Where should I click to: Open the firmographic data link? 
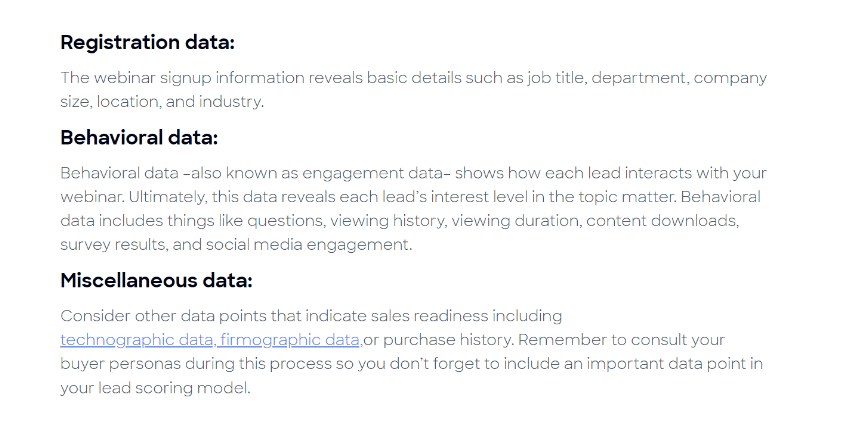click(291, 340)
